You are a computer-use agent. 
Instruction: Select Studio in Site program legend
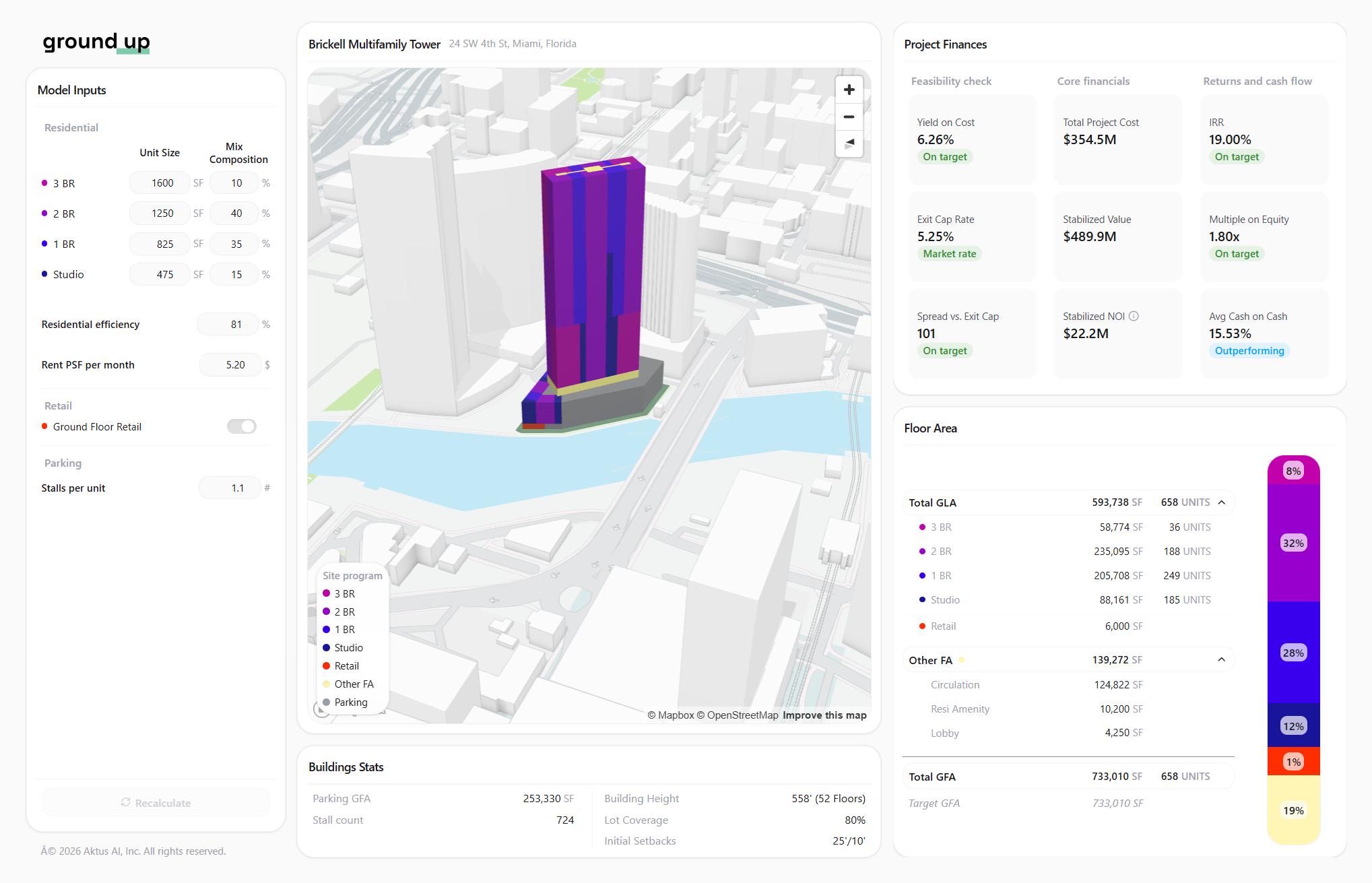pyautogui.click(x=344, y=647)
